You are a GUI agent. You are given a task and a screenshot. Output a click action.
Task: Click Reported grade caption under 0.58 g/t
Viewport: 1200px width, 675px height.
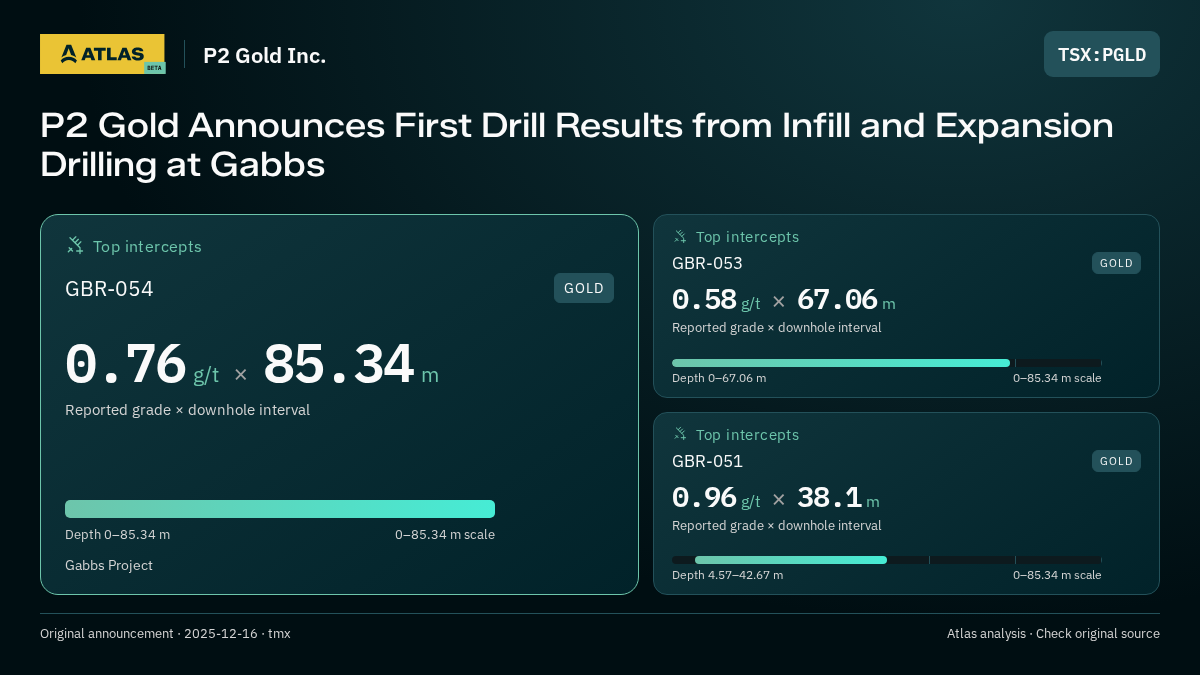point(776,327)
